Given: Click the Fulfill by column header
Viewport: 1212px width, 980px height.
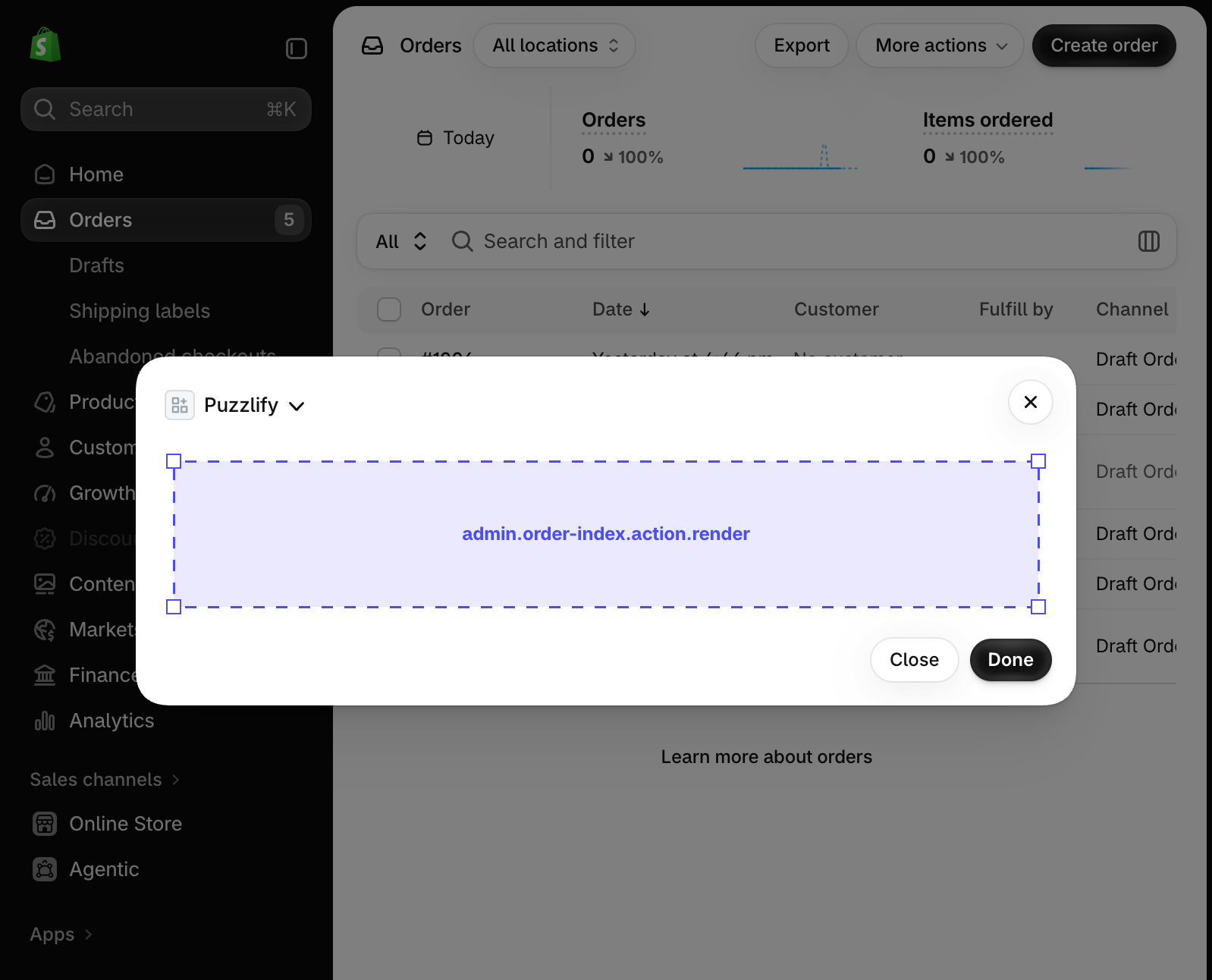Looking at the screenshot, I should (x=1016, y=309).
